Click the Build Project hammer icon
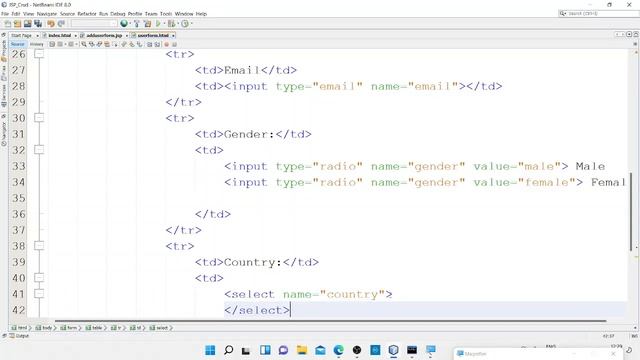This screenshot has height=360, width=640. [x=137, y=24]
